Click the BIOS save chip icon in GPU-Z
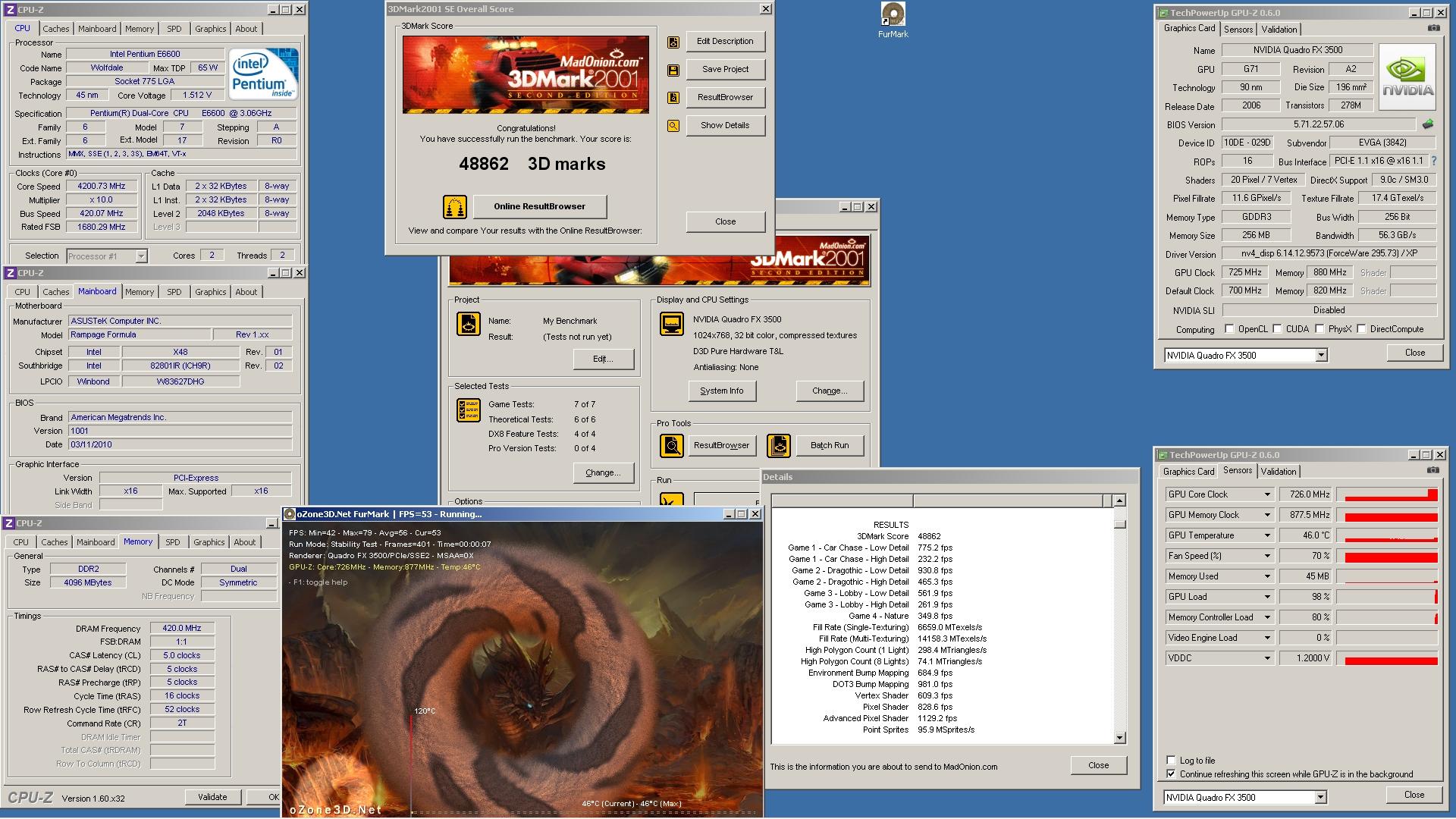The width and height of the screenshot is (1456, 819). click(1428, 124)
